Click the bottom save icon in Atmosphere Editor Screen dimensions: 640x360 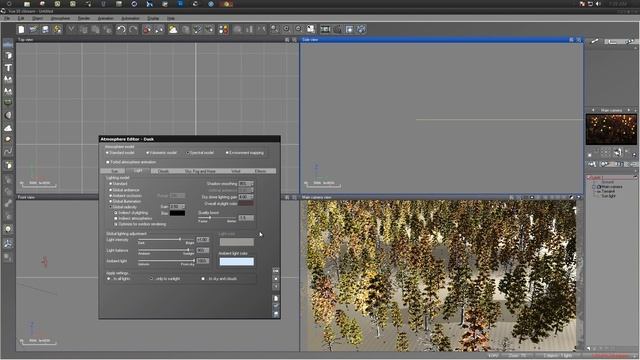point(276,314)
